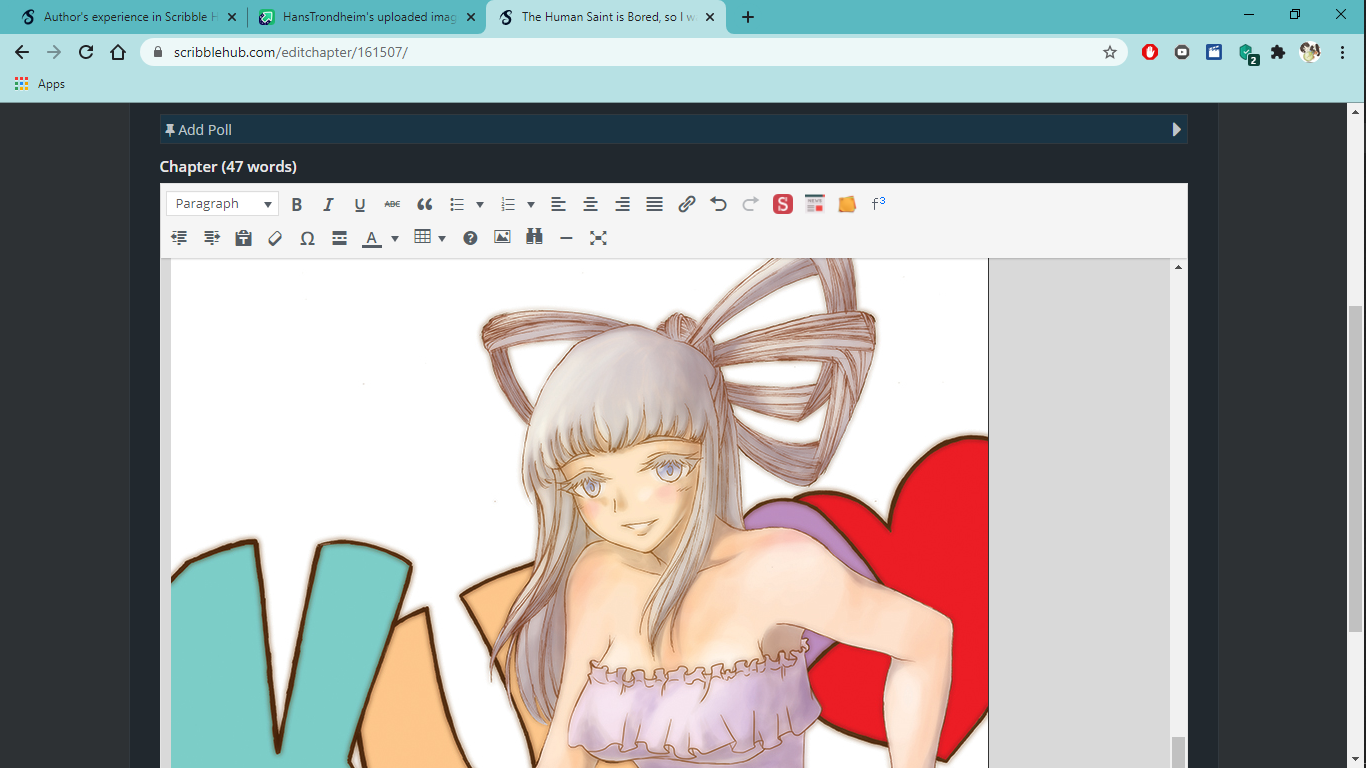The image size is (1366, 768).
Task: Enter fullscreen editor mode
Action: (x=598, y=238)
